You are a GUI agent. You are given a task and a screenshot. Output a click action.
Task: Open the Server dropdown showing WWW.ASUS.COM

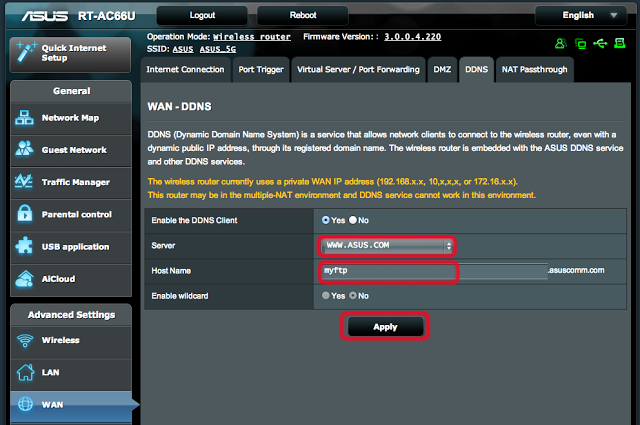tap(386, 245)
